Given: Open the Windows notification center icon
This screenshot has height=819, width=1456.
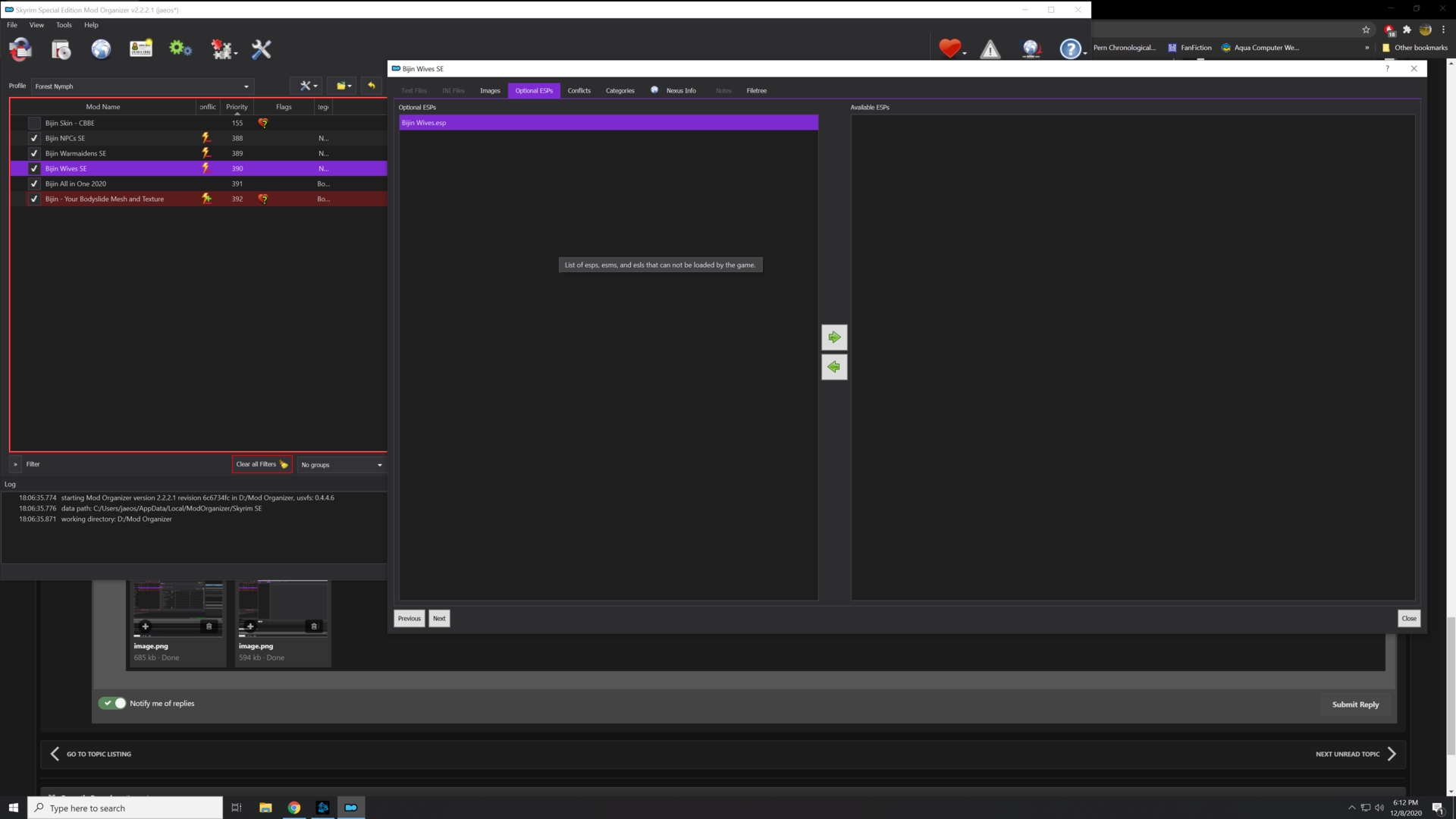Looking at the screenshot, I should click(1438, 808).
